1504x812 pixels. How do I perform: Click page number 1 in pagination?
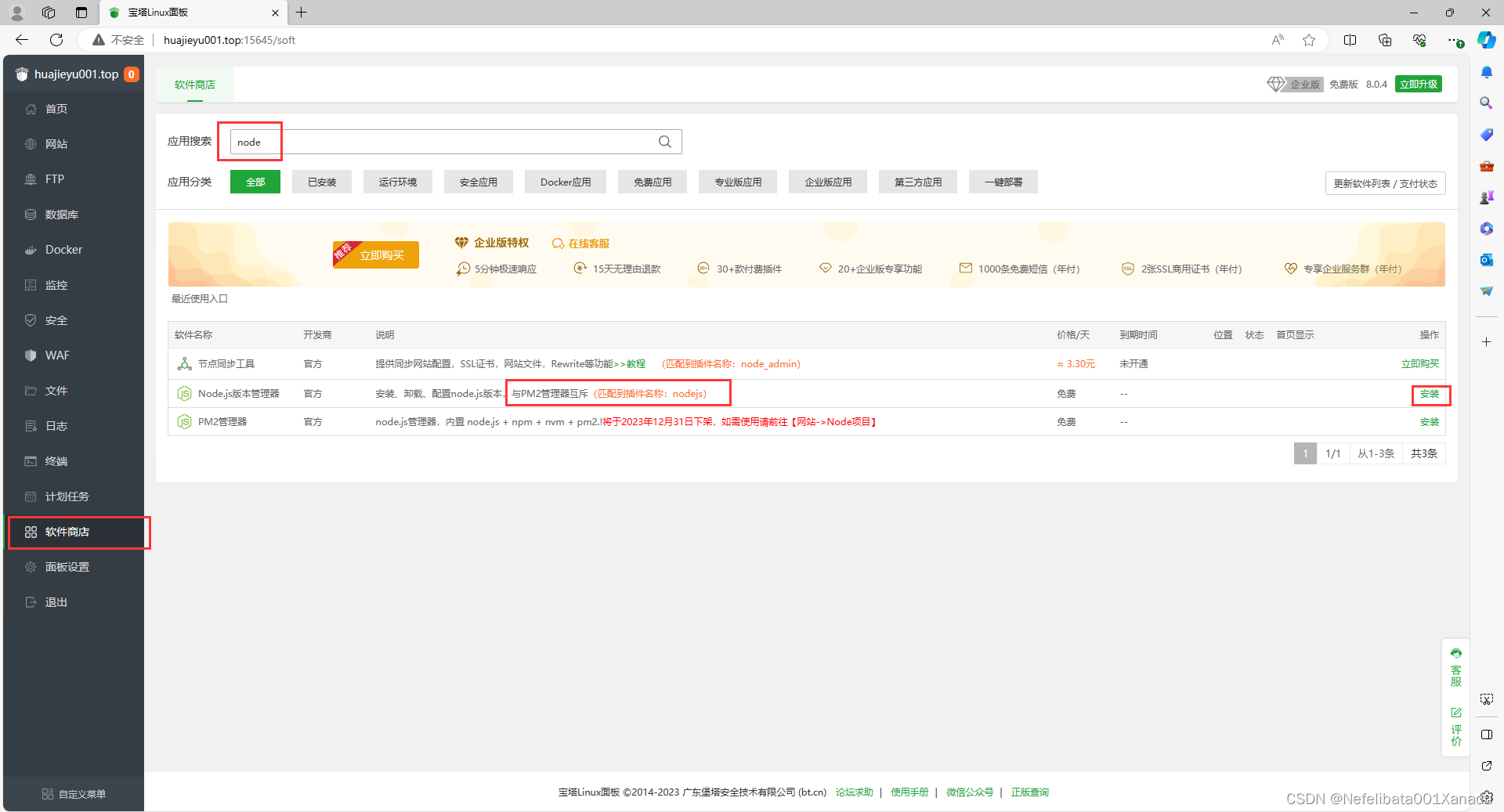pos(1305,453)
